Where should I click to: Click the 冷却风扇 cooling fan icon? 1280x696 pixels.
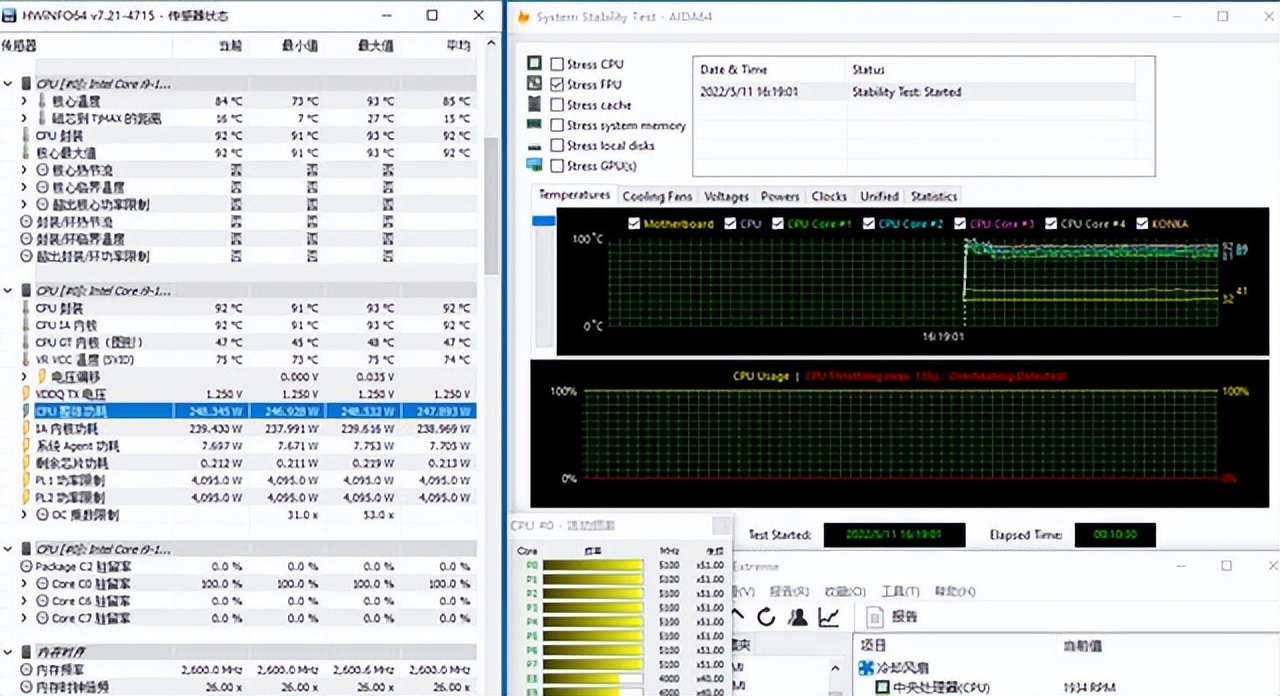tap(866, 667)
